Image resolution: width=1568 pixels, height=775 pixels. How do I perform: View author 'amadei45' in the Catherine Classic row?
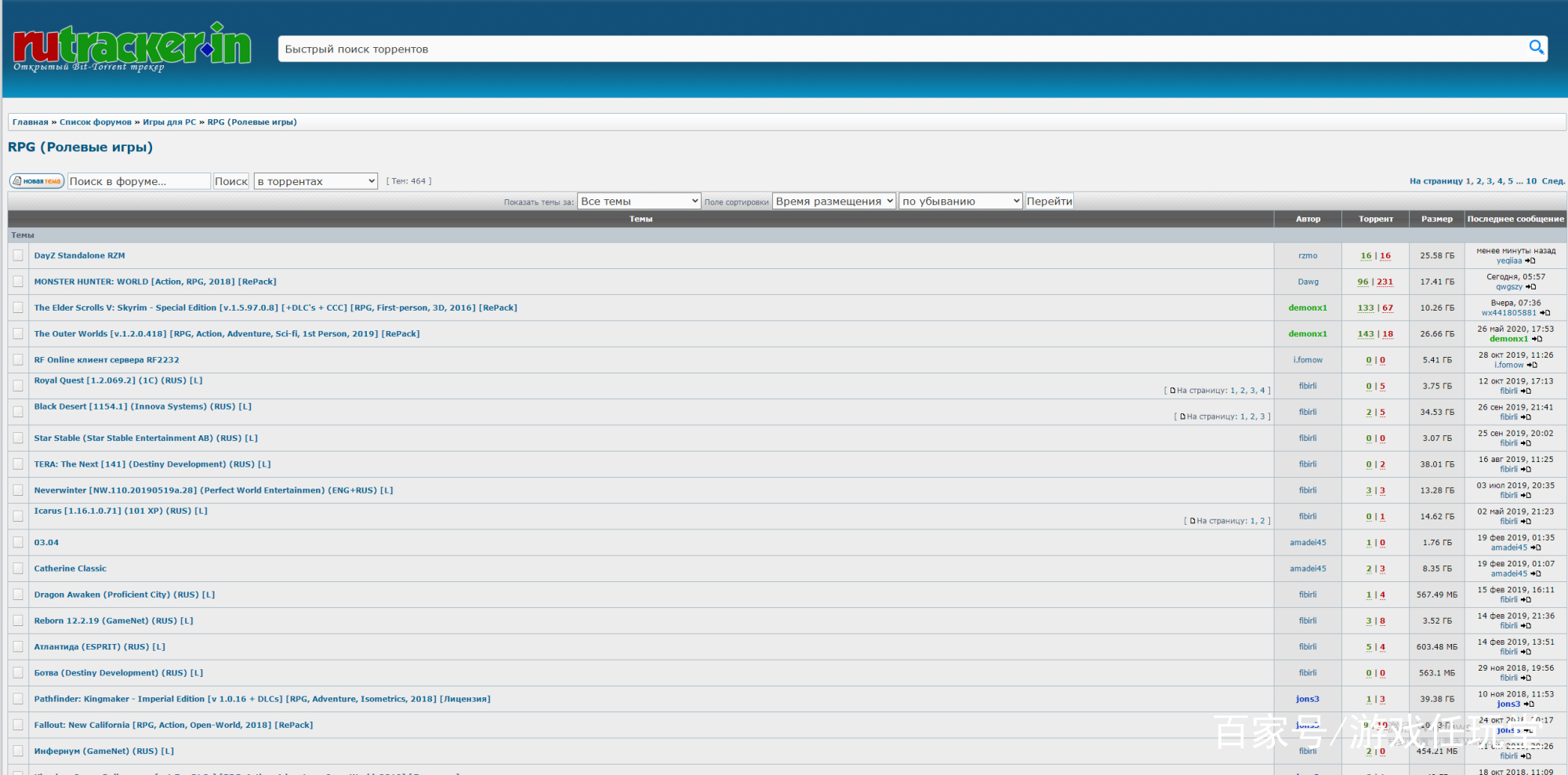(1308, 569)
